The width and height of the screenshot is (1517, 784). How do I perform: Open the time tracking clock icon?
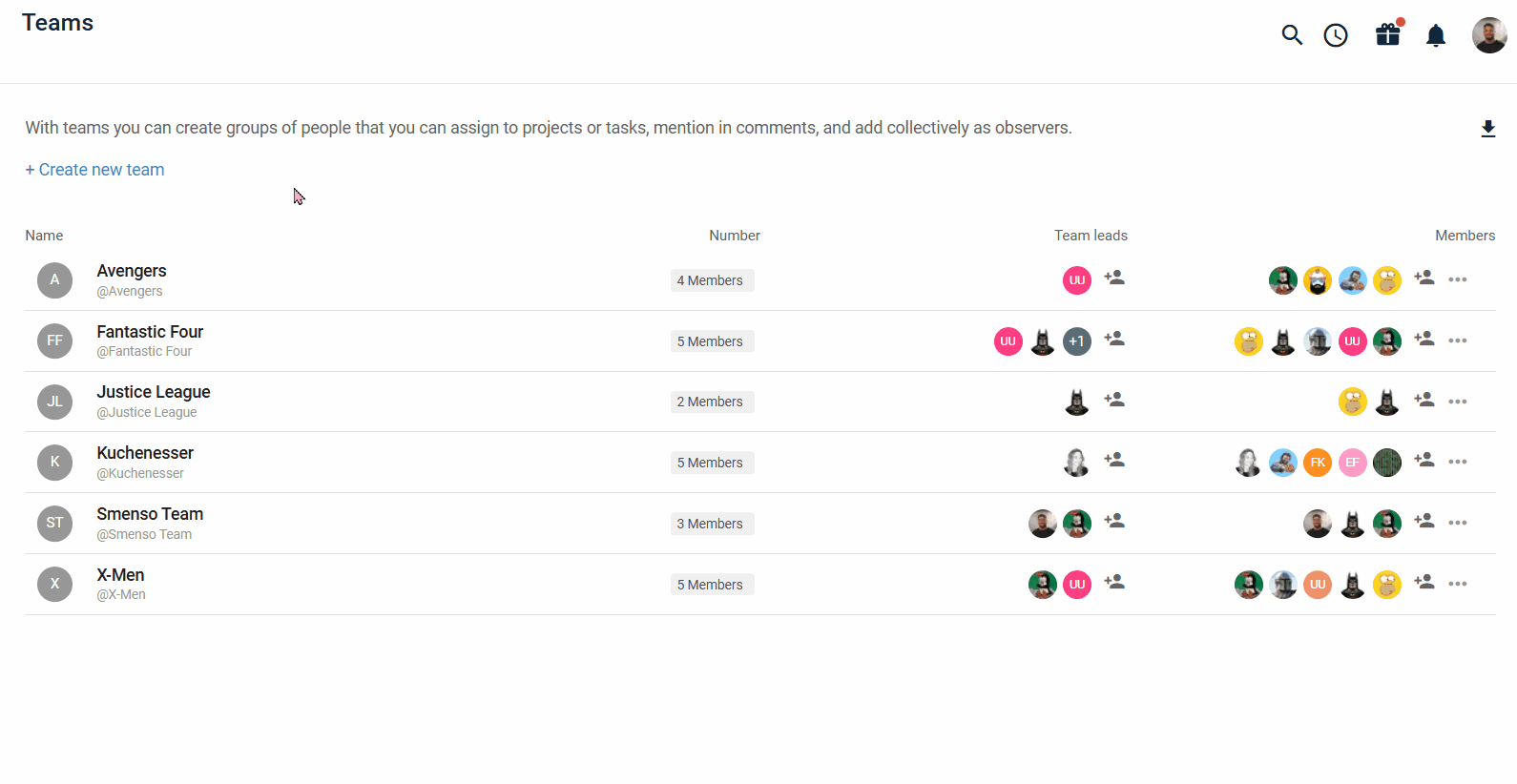coord(1336,35)
